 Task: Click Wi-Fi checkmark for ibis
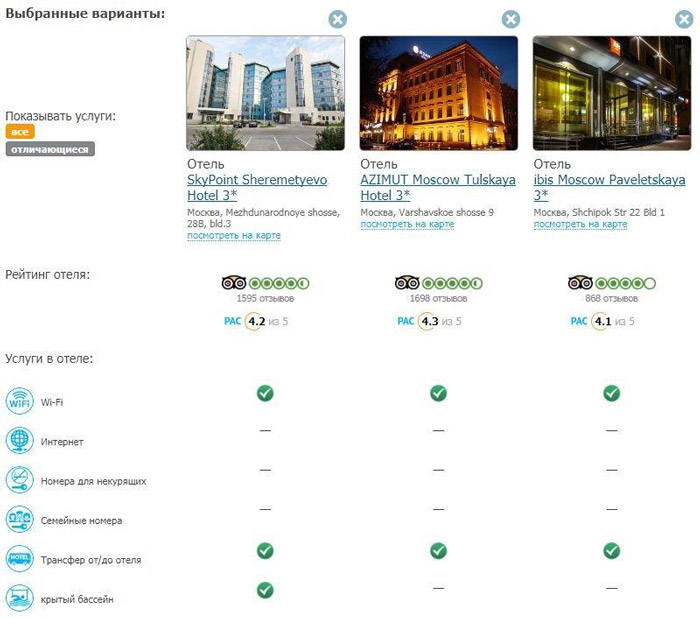[x=612, y=393]
